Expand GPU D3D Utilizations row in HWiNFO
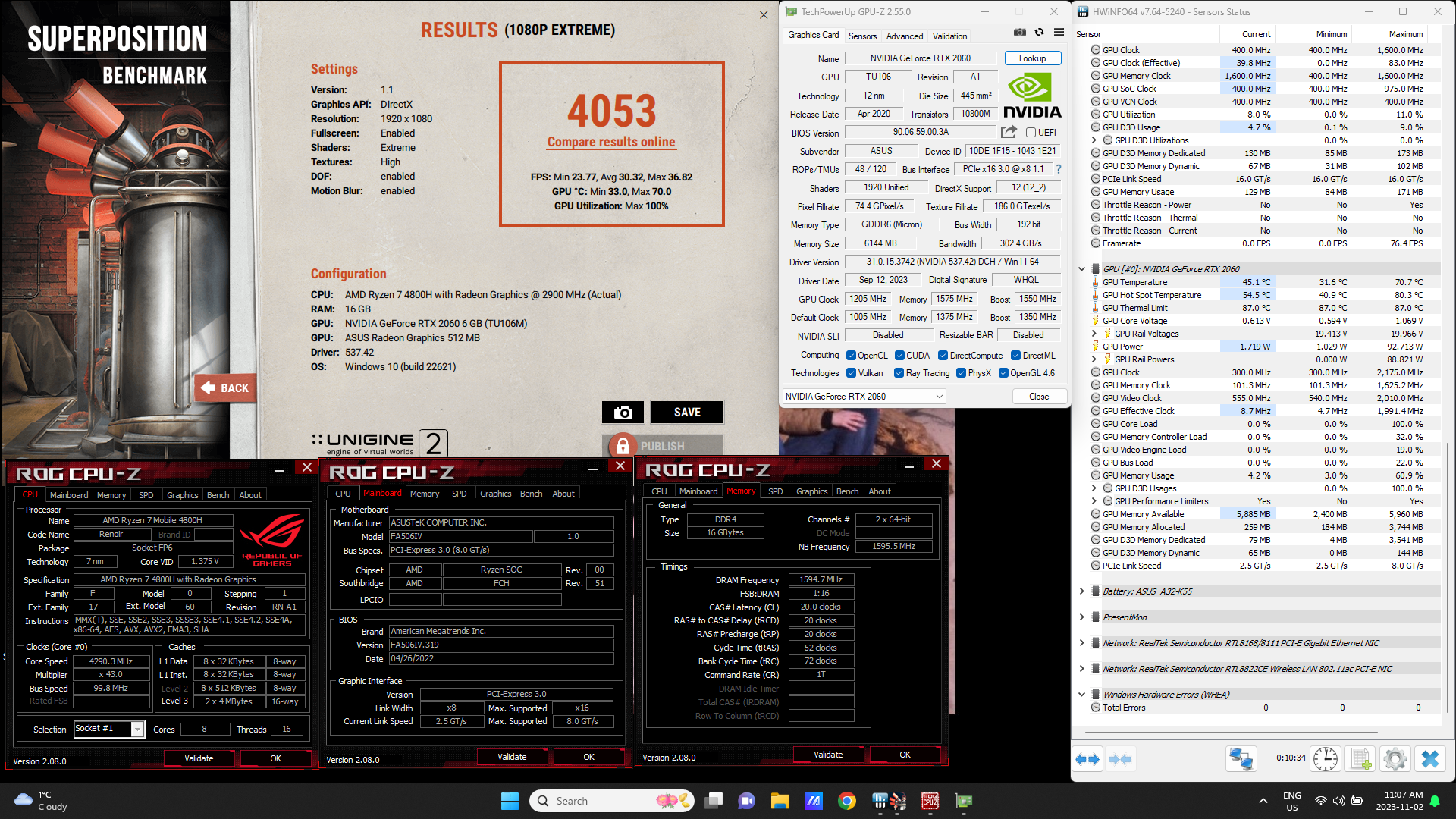This screenshot has width=1456, height=819. tap(1094, 140)
